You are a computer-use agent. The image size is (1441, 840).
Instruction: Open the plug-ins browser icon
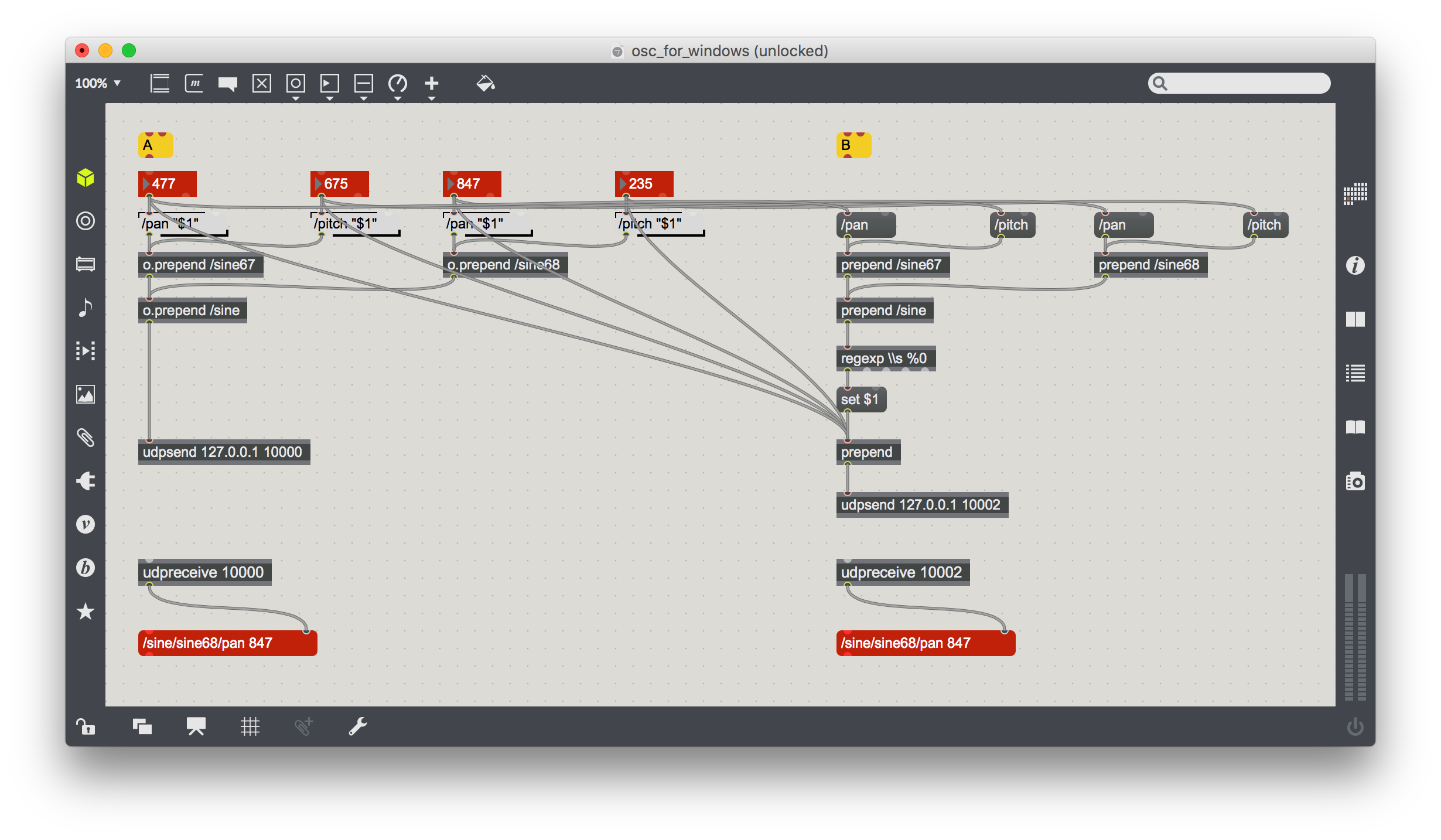click(x=86, y=481)
